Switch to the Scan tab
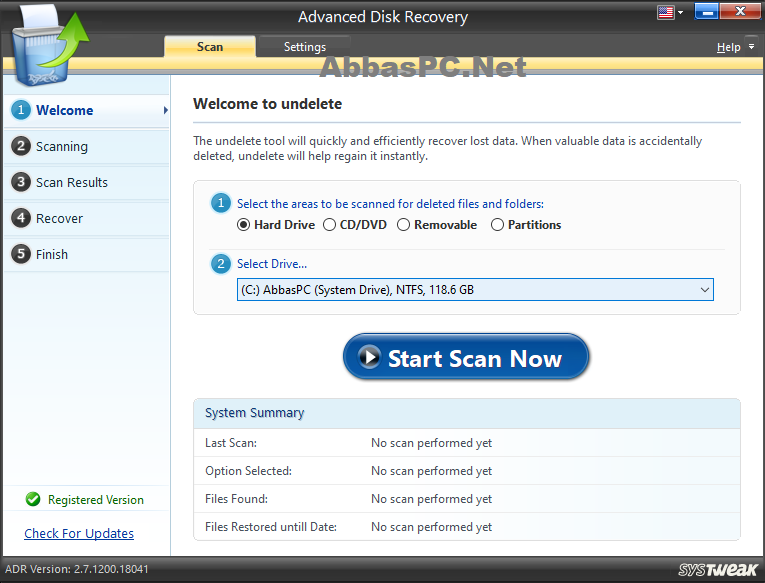This screenshot has height=583, width=765. tap(210, 46)
